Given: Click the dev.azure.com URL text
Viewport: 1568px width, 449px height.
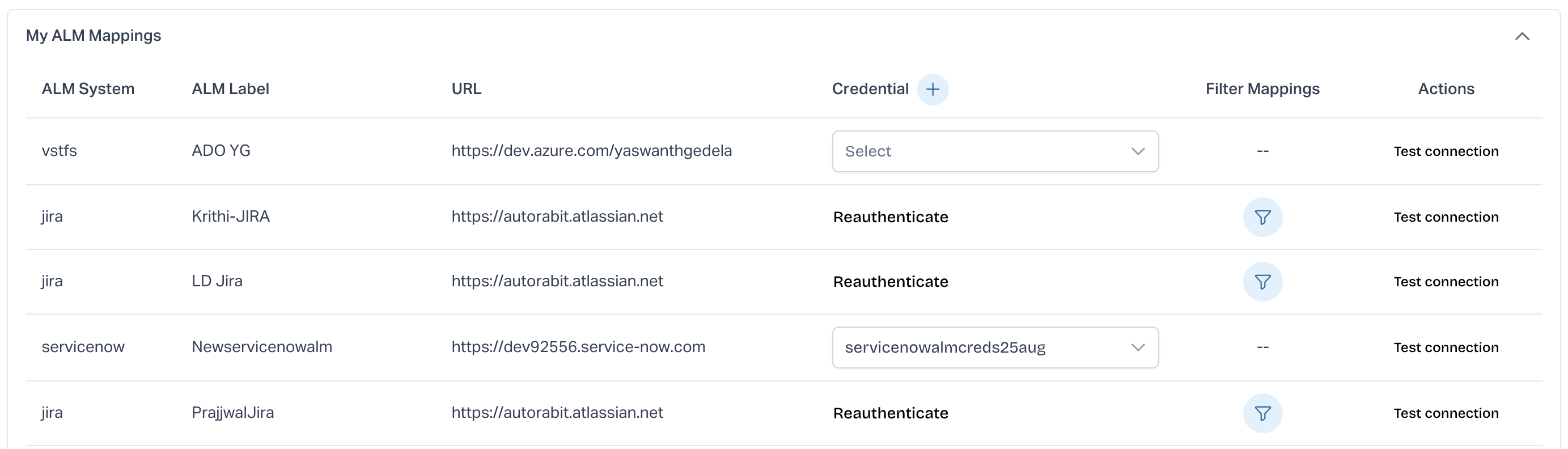Looking at the screenshot, I should tap(591, 151).
